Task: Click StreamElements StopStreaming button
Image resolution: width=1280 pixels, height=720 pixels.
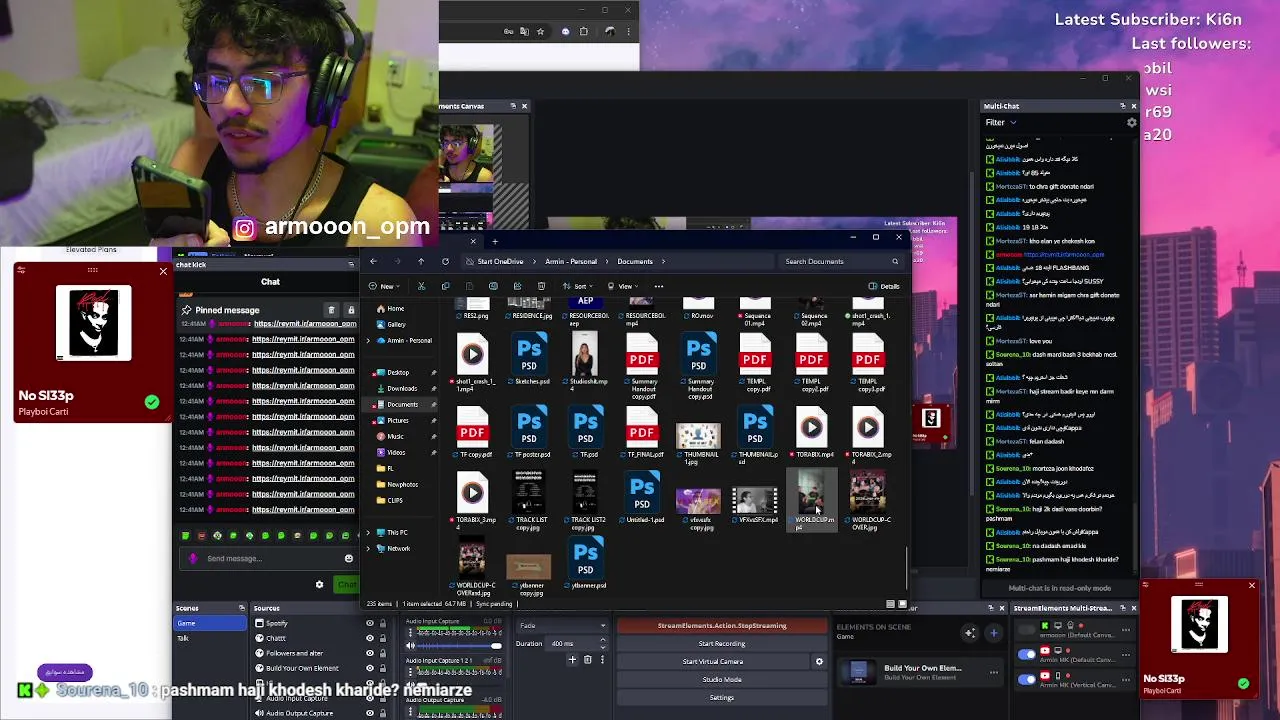Action: 721,626
